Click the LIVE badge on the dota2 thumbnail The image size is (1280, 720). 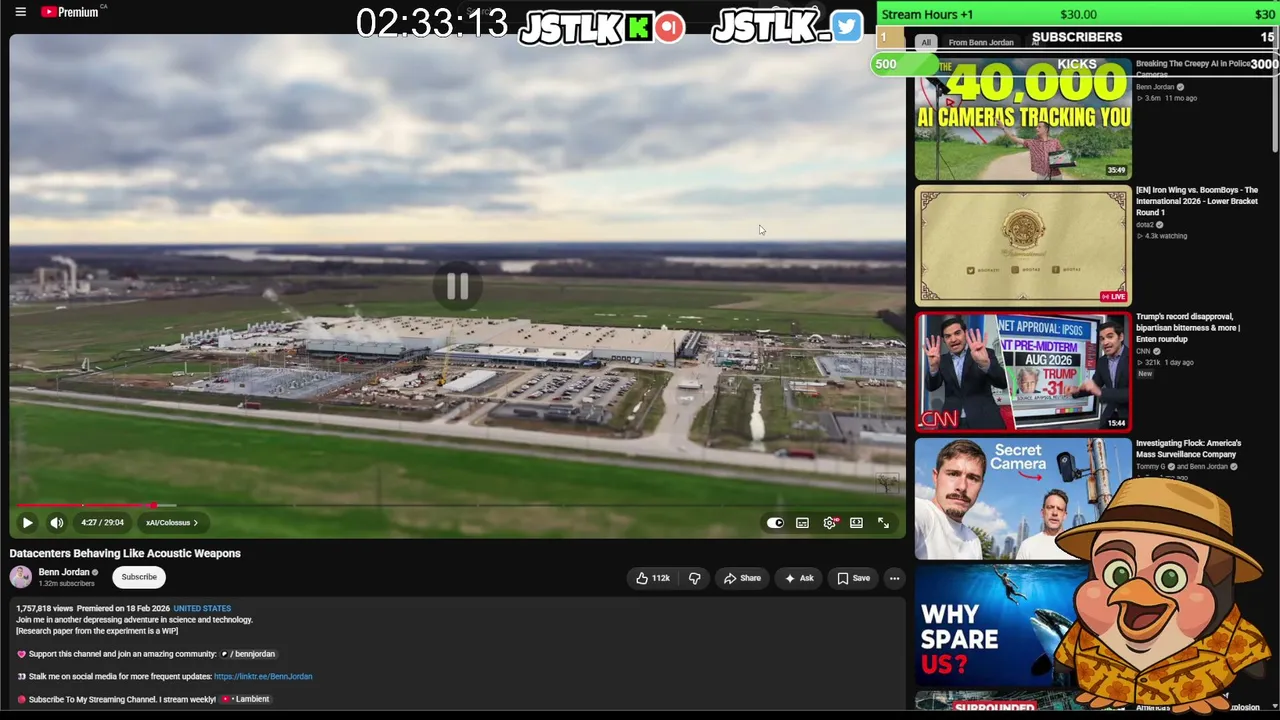(1113, 296)
